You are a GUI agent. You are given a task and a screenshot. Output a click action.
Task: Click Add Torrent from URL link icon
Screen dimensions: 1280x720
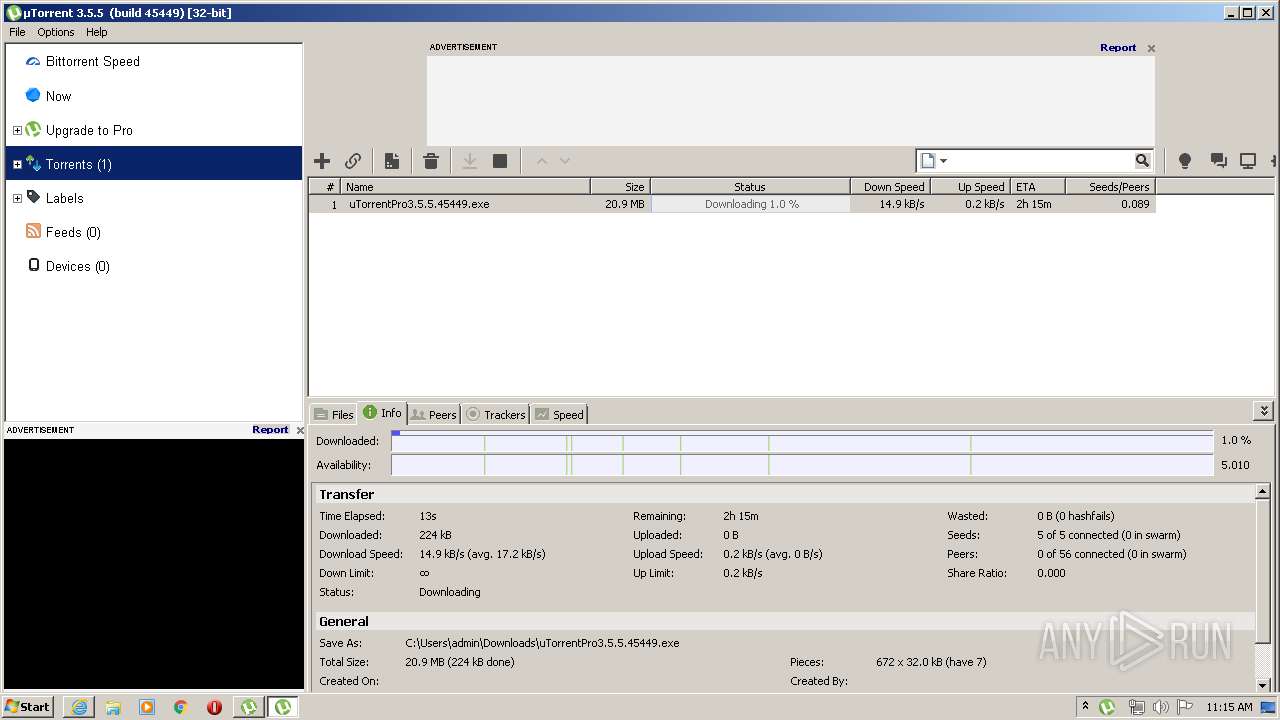(353, 161)
